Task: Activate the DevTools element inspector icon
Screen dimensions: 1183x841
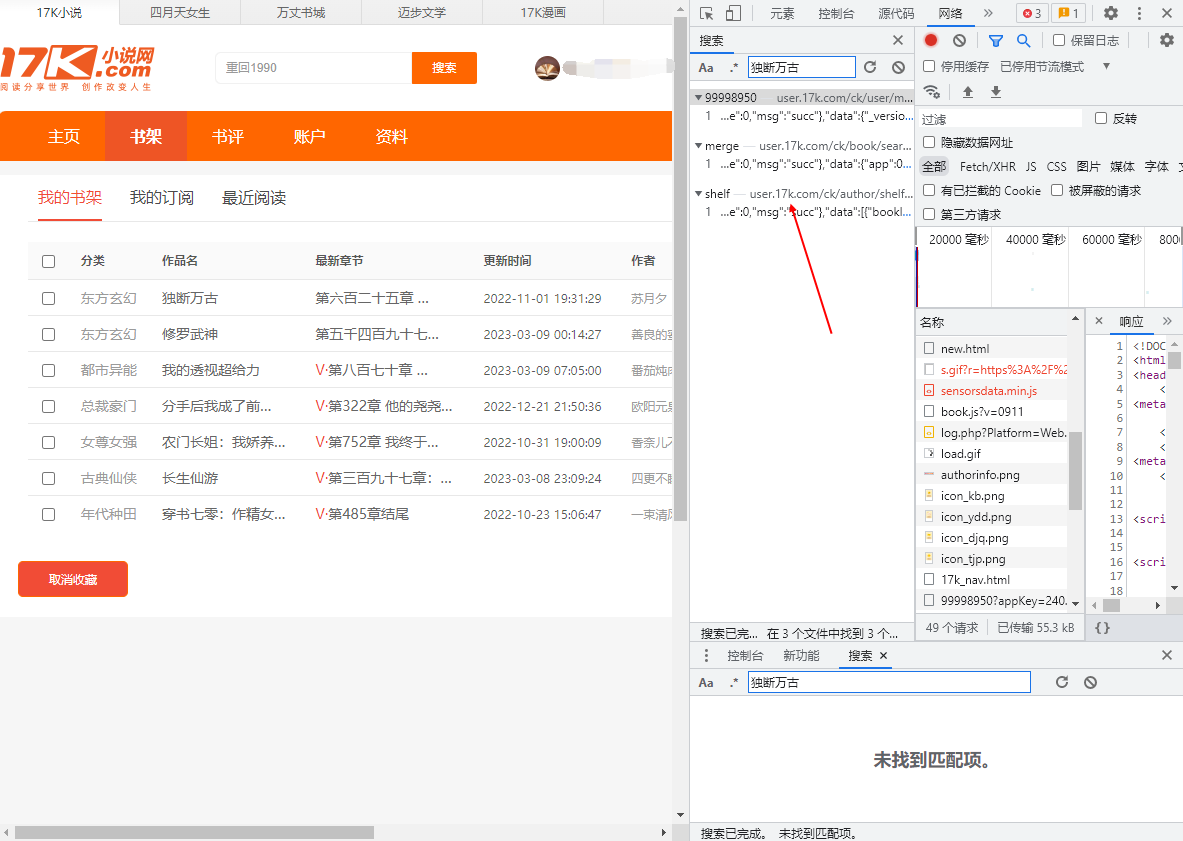Action: [x=706, y=13]
